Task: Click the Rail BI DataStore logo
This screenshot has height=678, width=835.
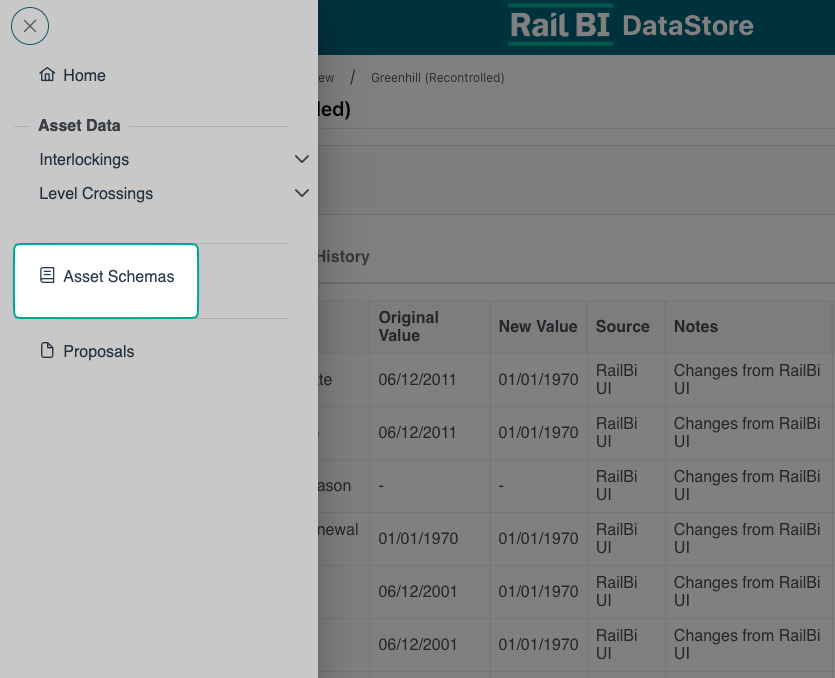Action: coord(630,25)
